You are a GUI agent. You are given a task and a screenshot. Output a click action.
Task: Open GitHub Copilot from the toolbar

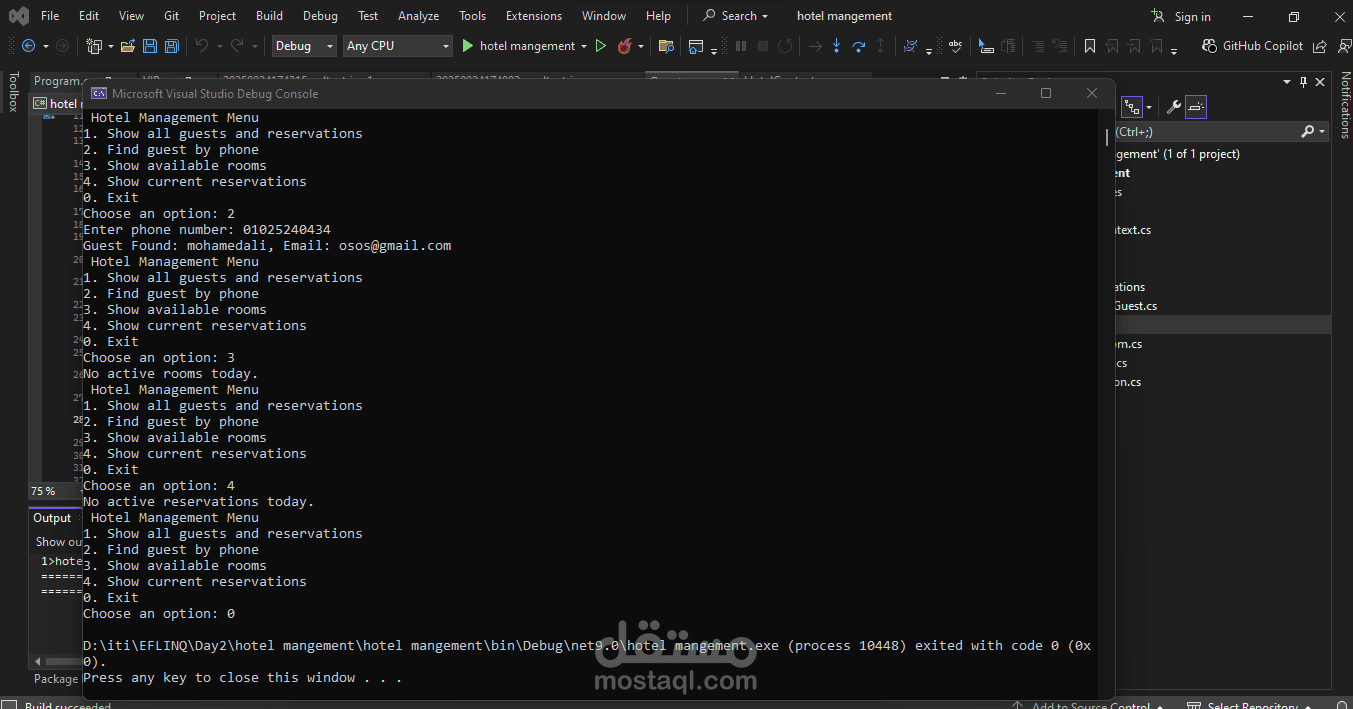1253,46
